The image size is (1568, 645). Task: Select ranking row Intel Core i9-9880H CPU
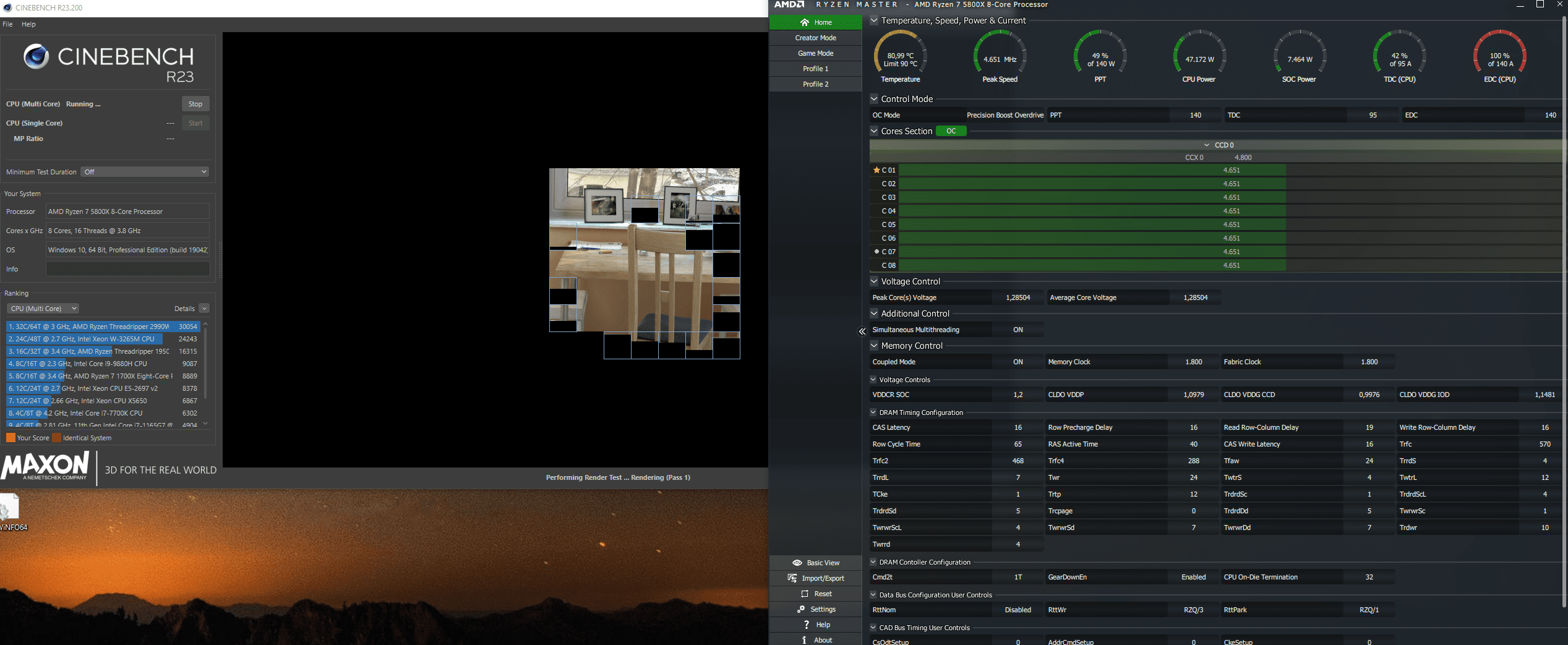[x=103, y=364]
